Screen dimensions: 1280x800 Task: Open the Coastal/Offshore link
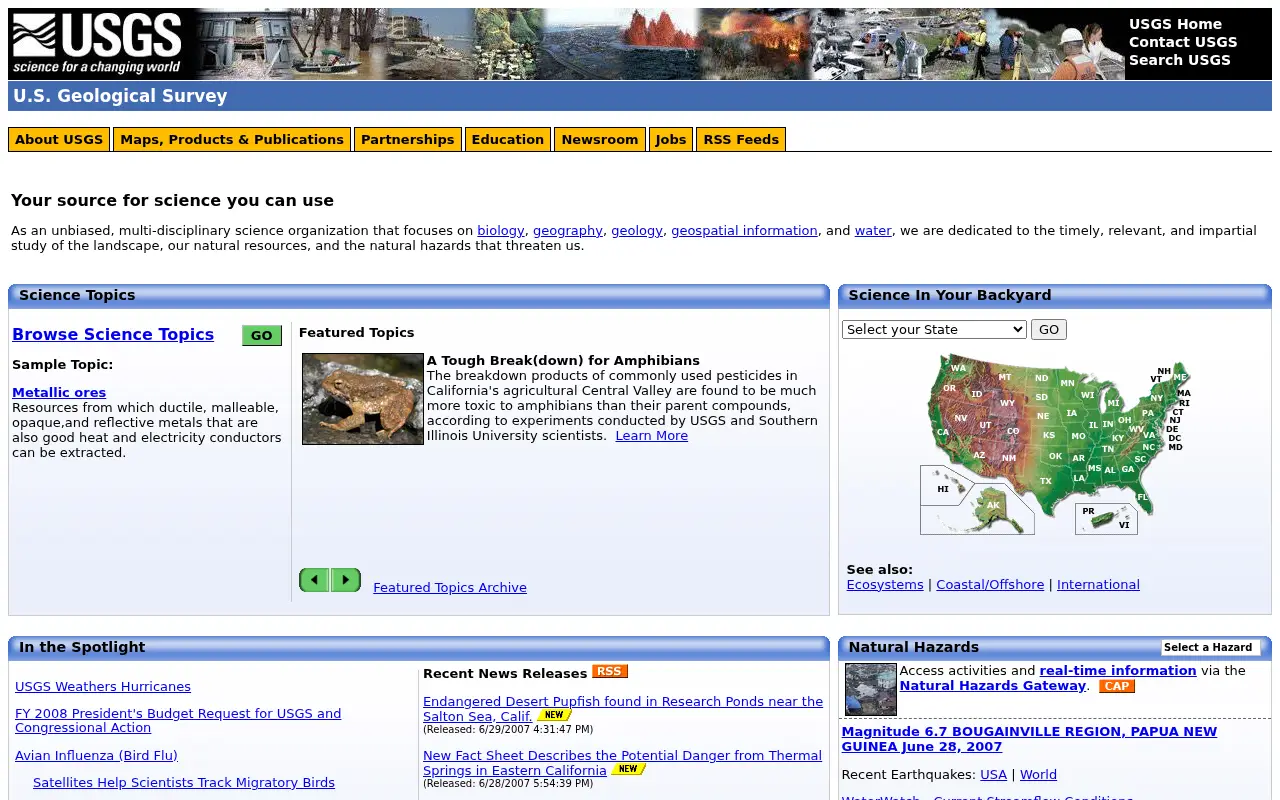click(x=990, y=584)
